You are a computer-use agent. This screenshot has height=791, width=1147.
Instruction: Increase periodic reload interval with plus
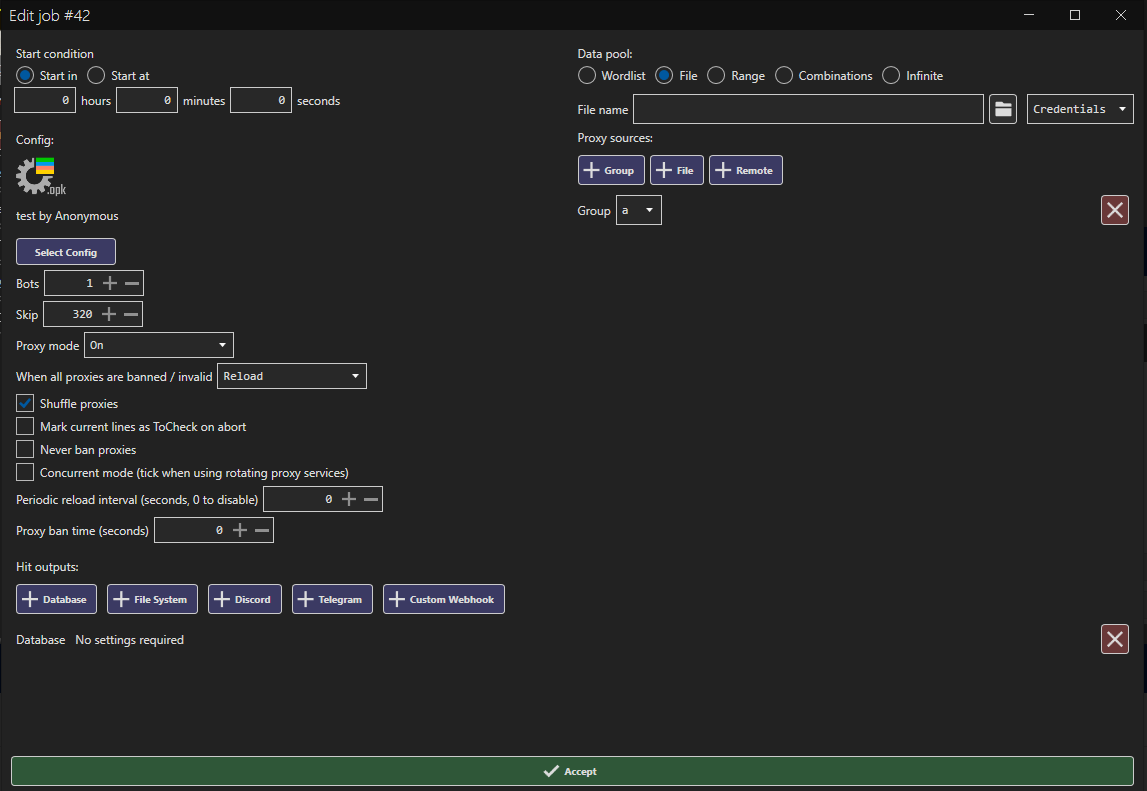(x=349, y=499)
